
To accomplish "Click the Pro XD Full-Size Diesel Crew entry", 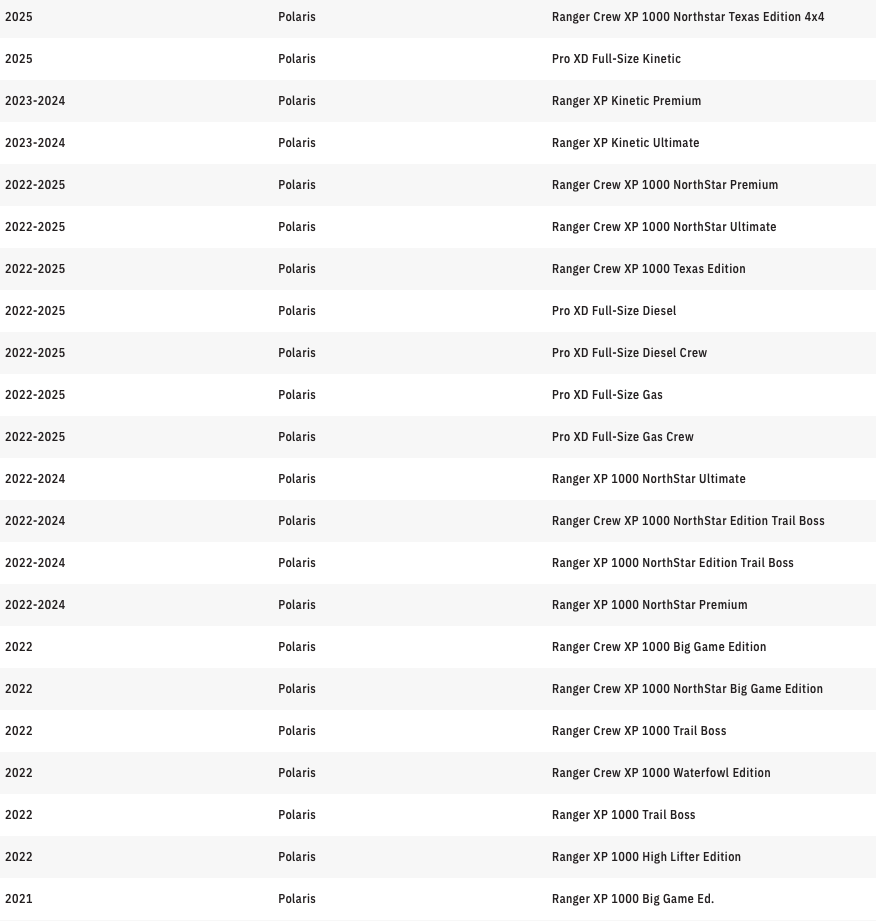I will (x=629, y=353).
